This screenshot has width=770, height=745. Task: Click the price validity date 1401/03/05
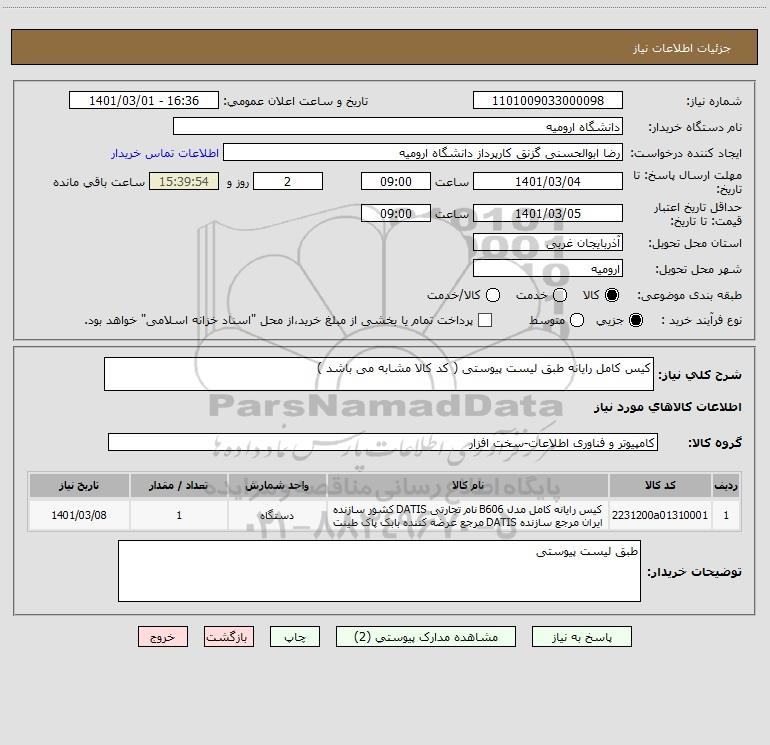click(x=548, y=213)
